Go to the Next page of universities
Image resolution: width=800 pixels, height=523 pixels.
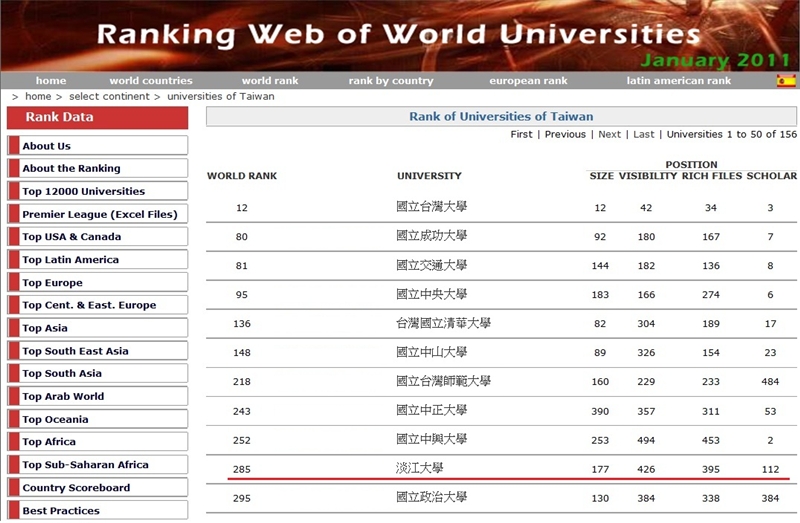[x=609, y=134]
